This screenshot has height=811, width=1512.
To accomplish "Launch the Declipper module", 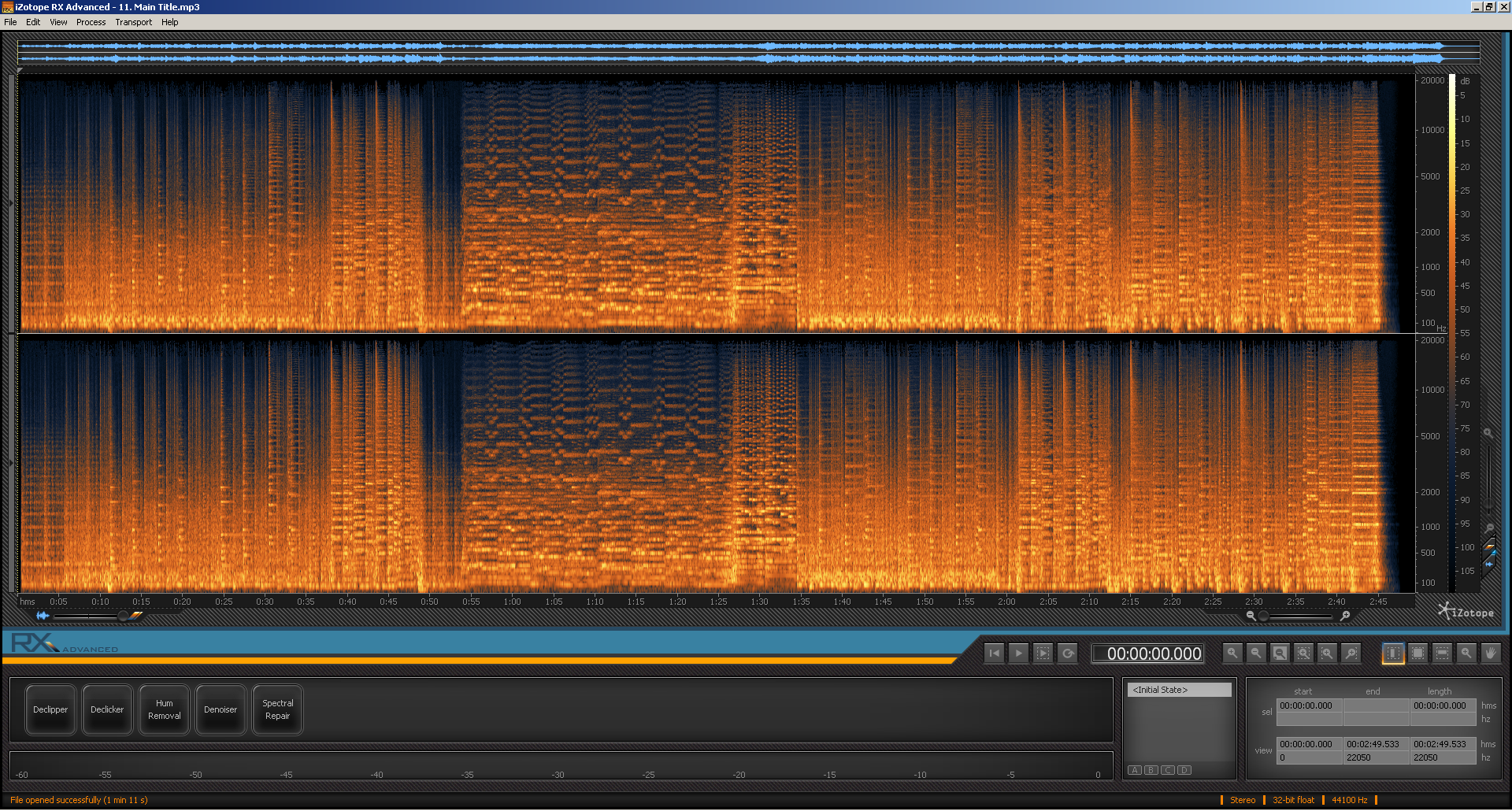I will 50,709.
